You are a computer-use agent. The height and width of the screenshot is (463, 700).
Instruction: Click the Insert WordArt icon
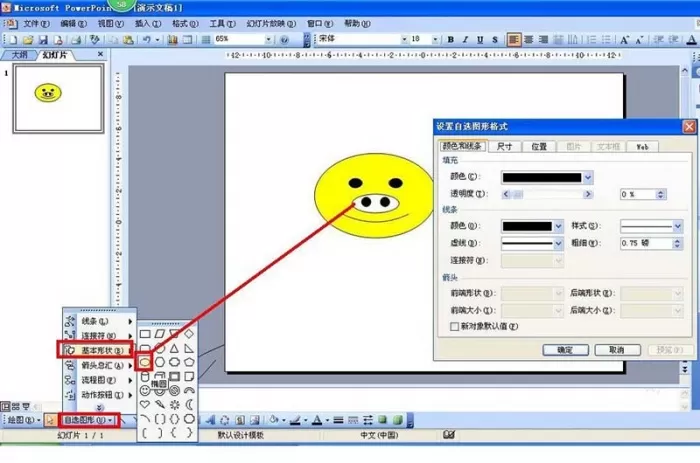(x=210, y=420)
